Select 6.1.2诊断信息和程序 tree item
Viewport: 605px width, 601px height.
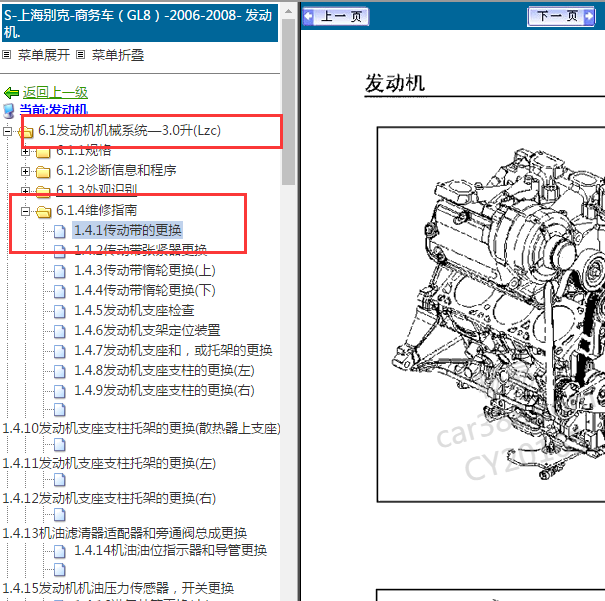(x=116, y=170)
